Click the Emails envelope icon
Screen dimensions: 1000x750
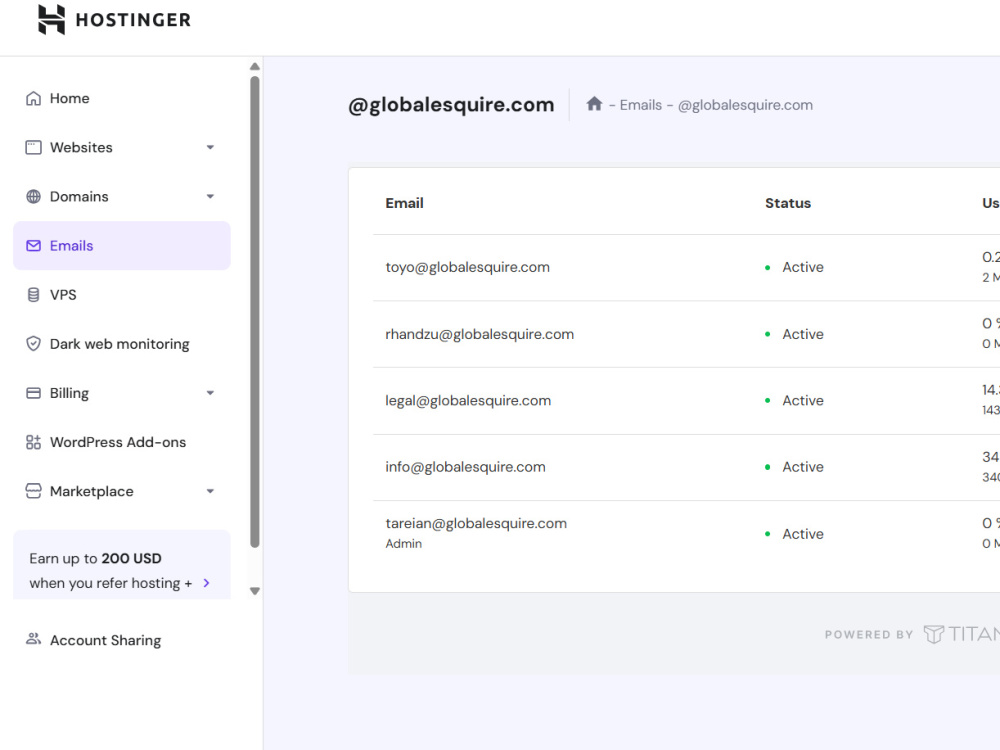(x=33, y=246)
